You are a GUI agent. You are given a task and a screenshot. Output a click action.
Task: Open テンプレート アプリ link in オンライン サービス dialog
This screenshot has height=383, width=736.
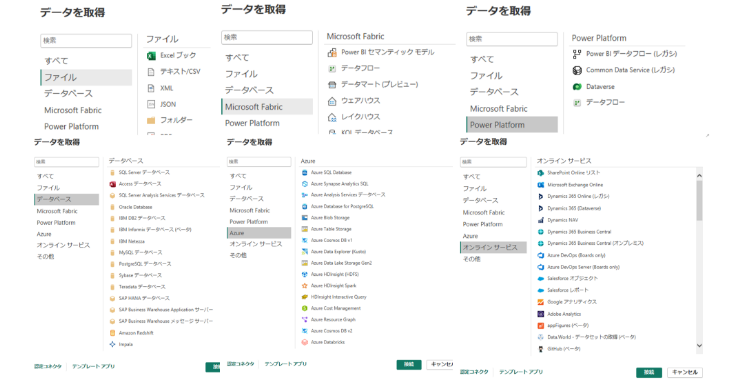(521, 372)
